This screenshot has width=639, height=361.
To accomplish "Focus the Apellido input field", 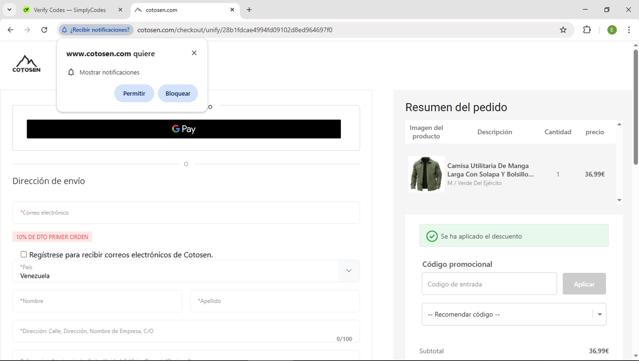I will pyautogui.click(x=275, y=301).
